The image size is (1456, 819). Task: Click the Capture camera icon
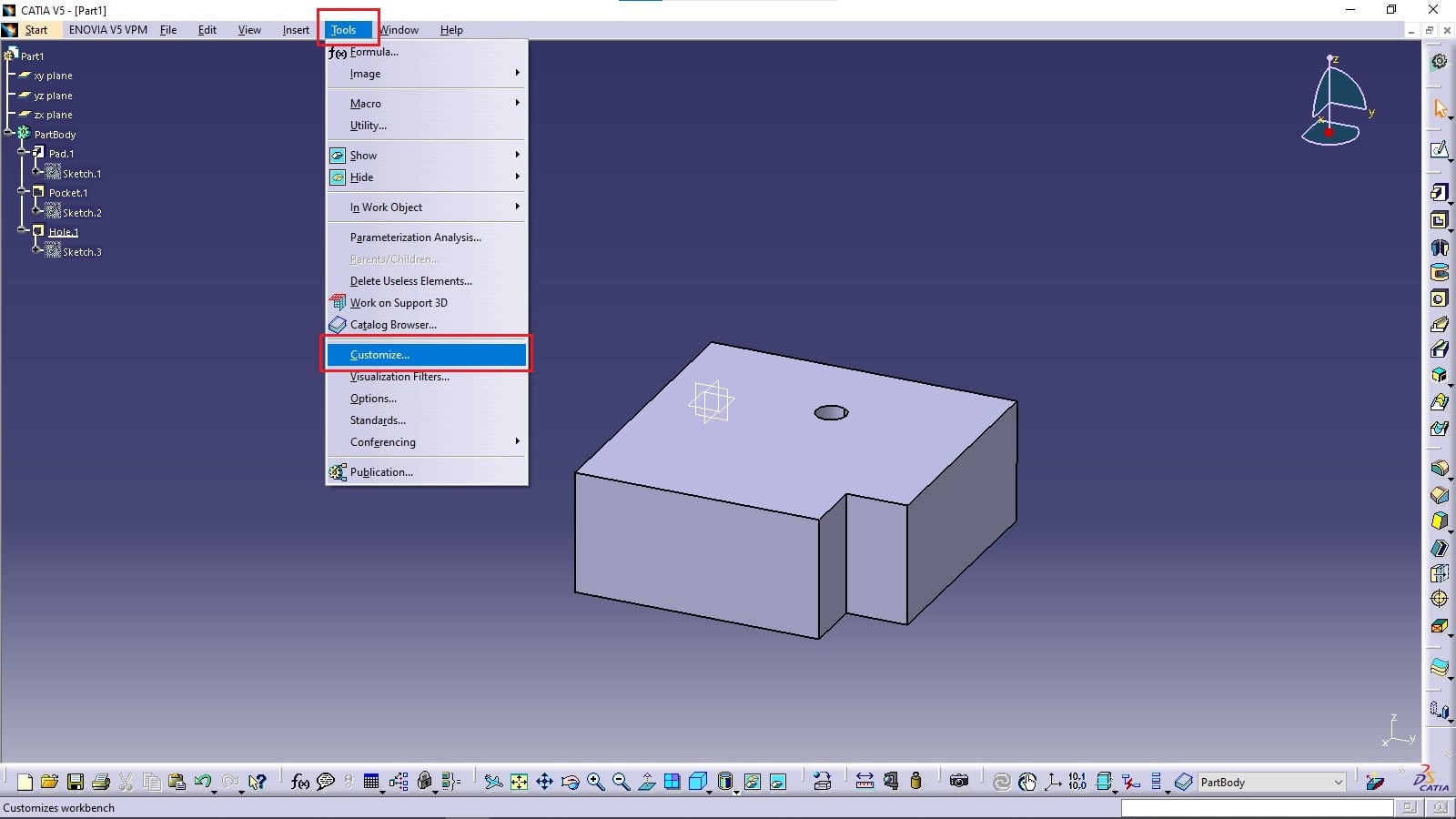(x=958, y=782)
